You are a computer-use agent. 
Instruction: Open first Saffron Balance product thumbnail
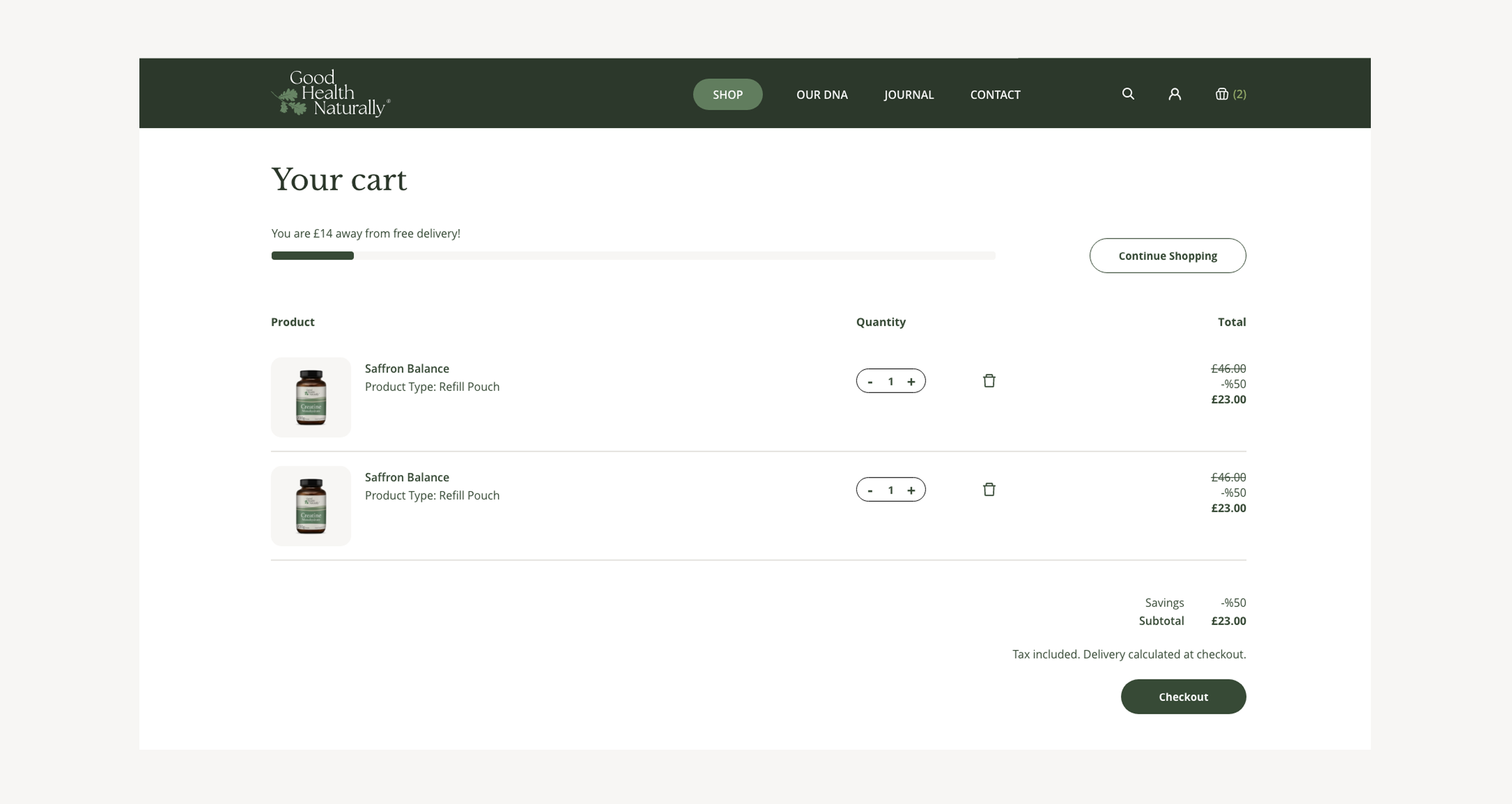click(x=311, y=397)
